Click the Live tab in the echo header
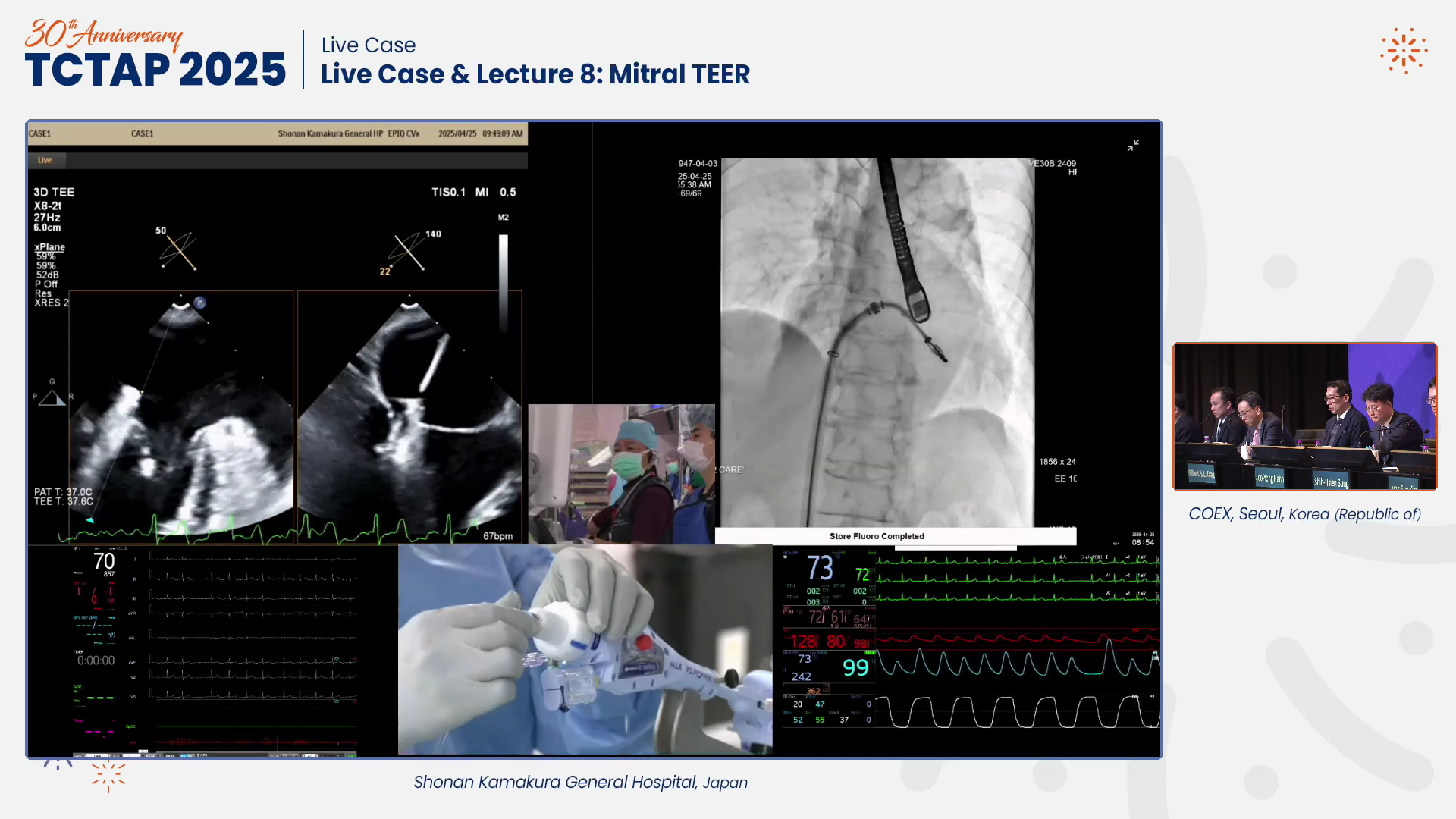This screenshot has height=819, width=1456. [x=45, y=160]
